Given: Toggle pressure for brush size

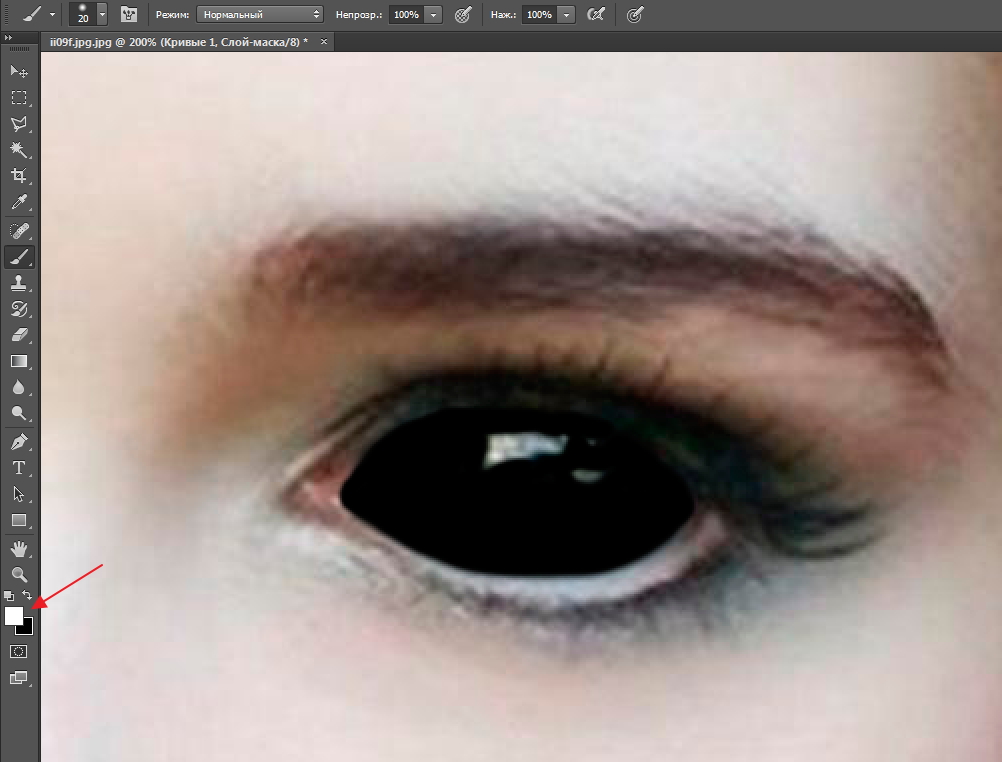Looking at the screenshot, I should coord(634,14).
